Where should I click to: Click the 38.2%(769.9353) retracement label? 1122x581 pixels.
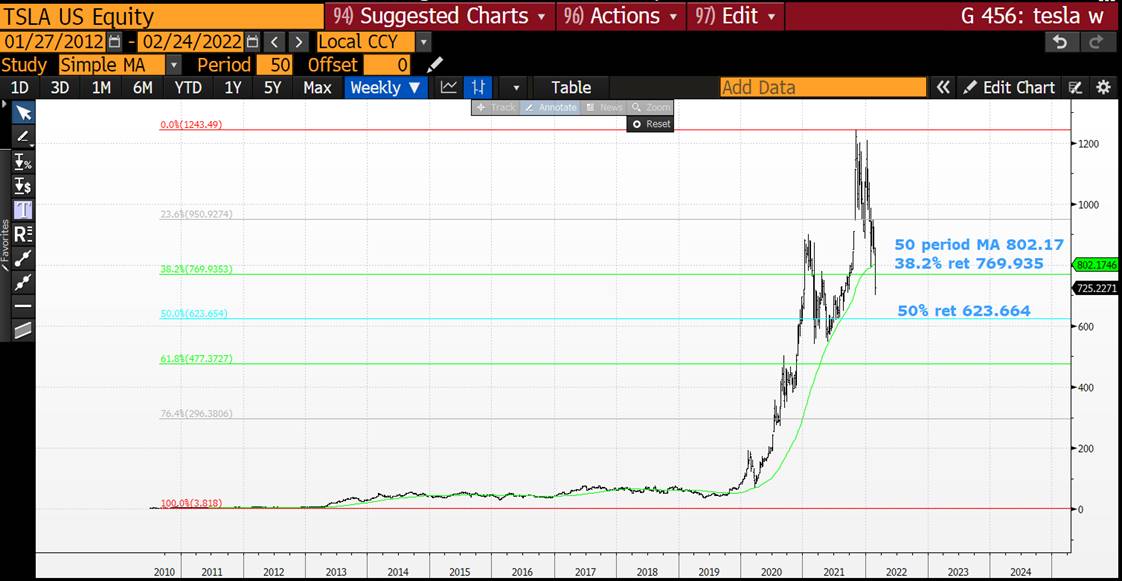[x=196, y=269]
